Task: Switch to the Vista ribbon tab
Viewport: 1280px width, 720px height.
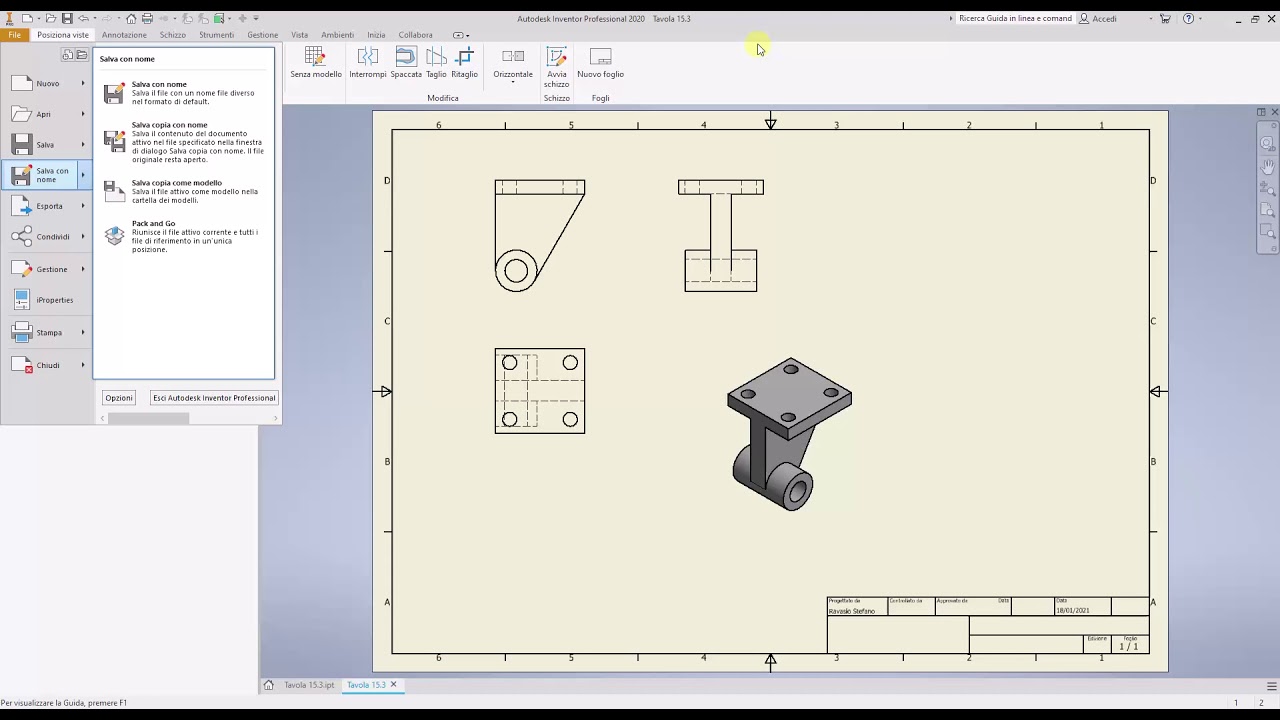Action: point(300,35)
